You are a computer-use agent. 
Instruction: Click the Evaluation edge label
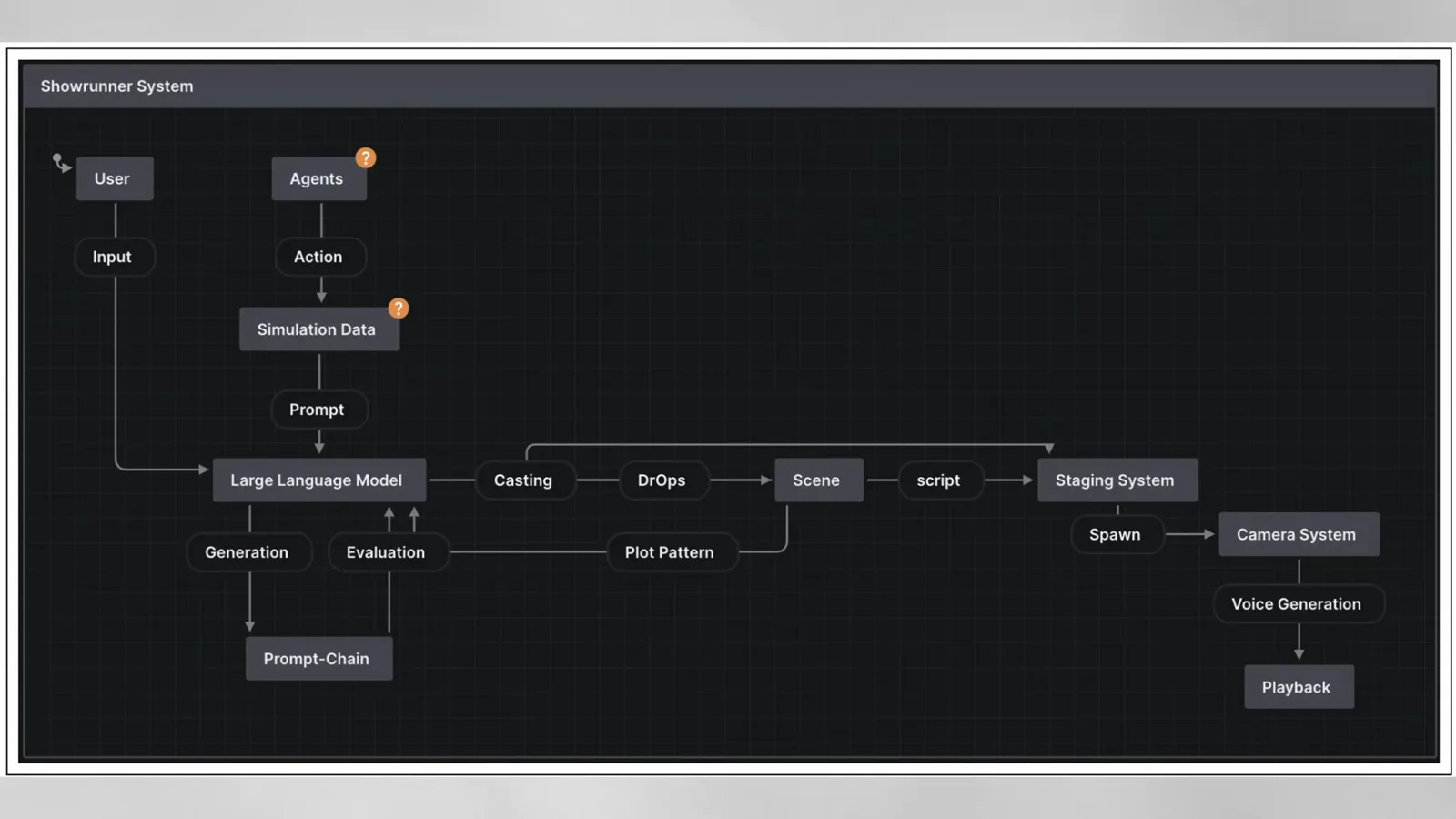(x=389, y=552)
